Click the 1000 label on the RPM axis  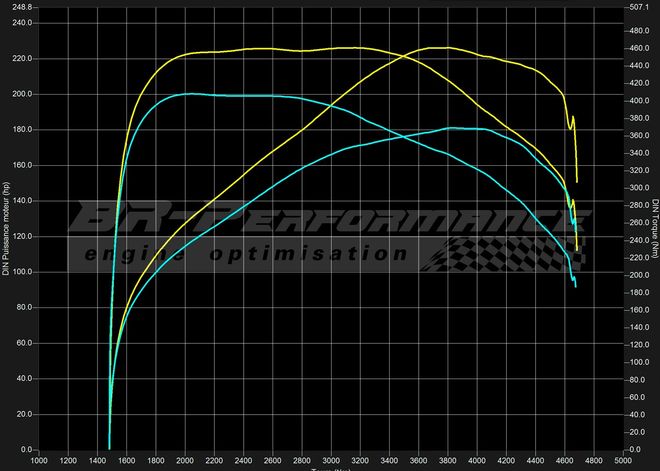click(39, 461)
